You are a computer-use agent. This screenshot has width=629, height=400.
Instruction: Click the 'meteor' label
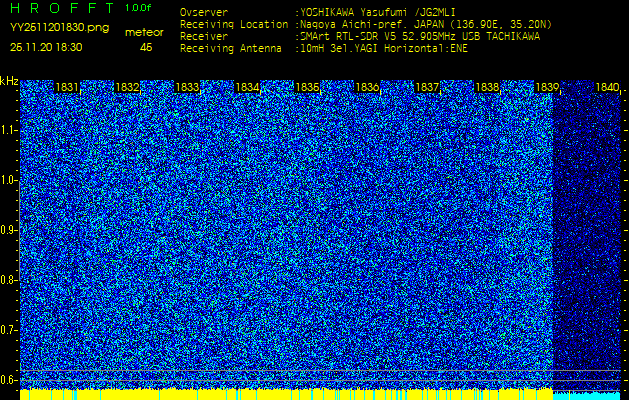pos(144,33)
